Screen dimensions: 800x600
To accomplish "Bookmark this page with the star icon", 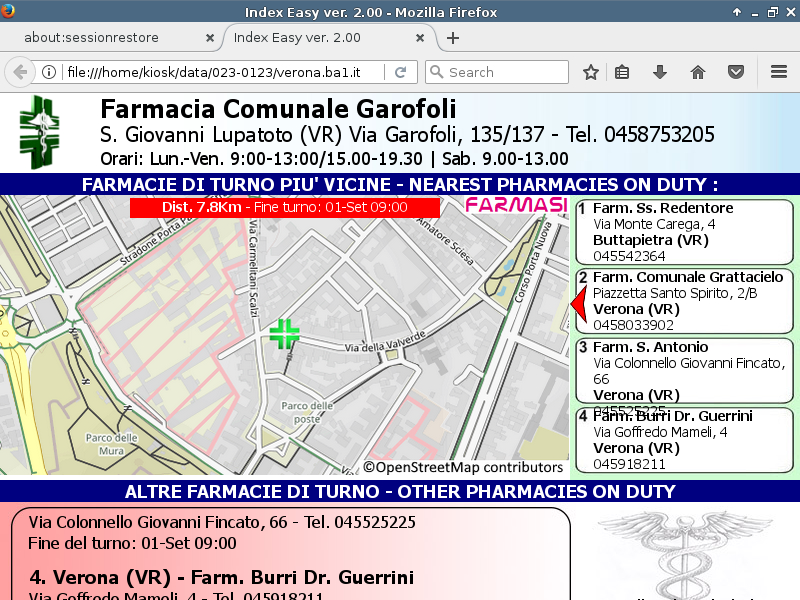I will coord(591,72).
